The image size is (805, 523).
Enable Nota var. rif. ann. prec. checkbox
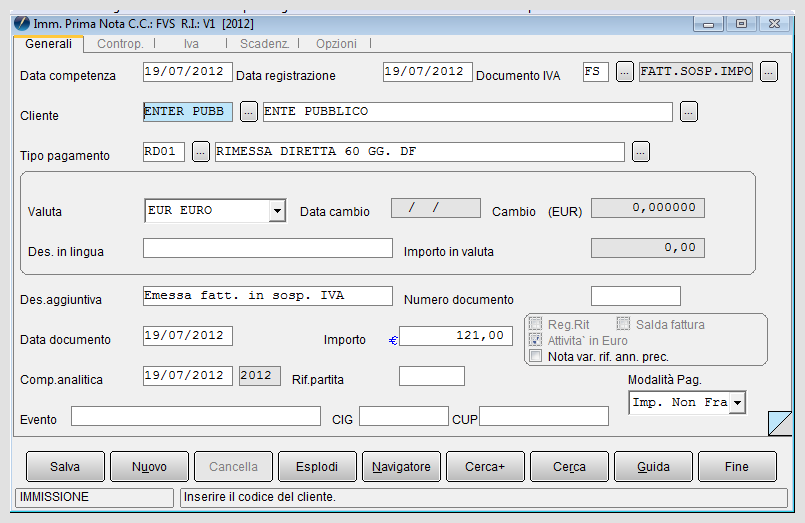(x=535, y=356)
